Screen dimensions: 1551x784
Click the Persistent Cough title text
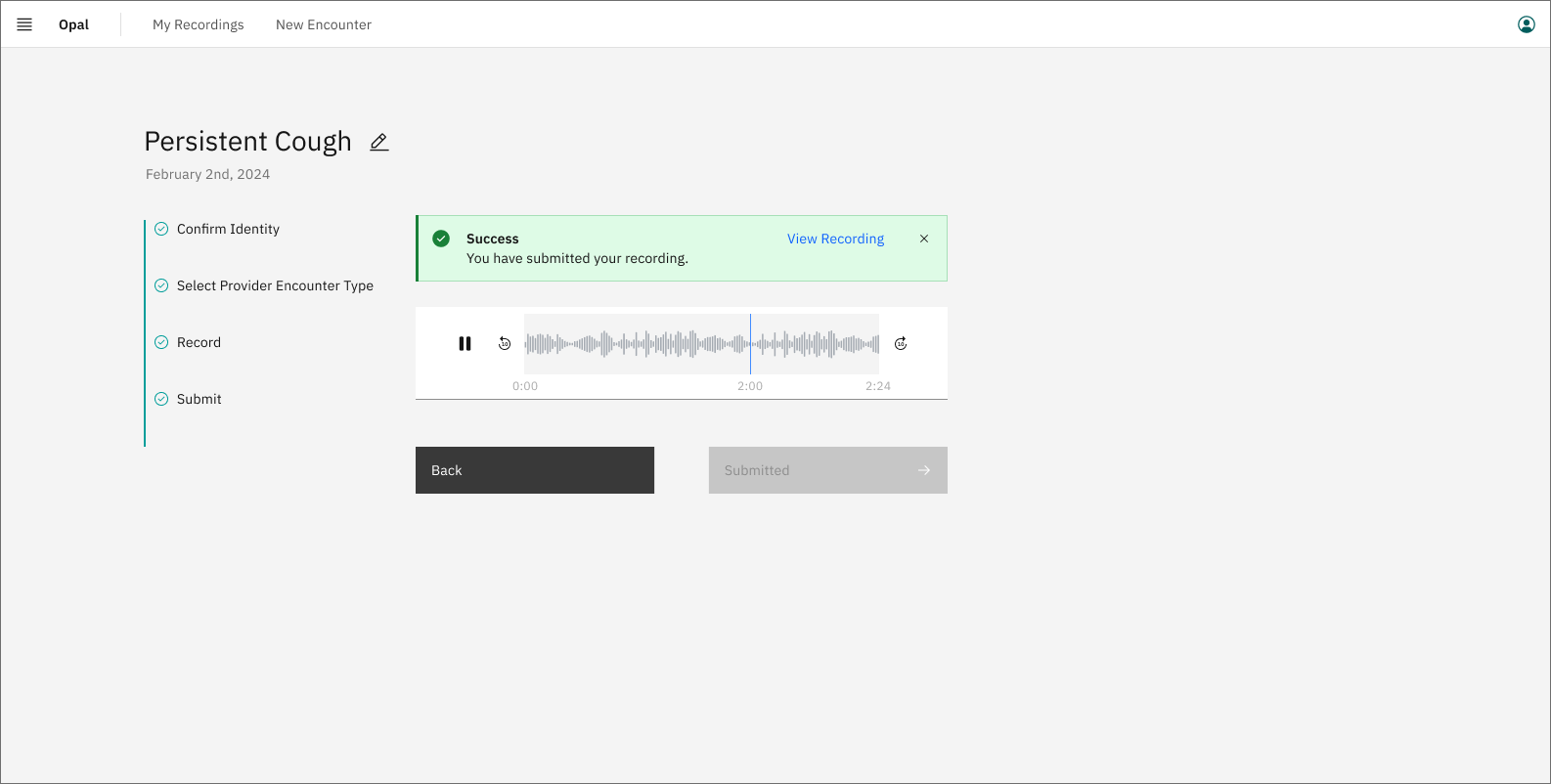click(247, 142)
